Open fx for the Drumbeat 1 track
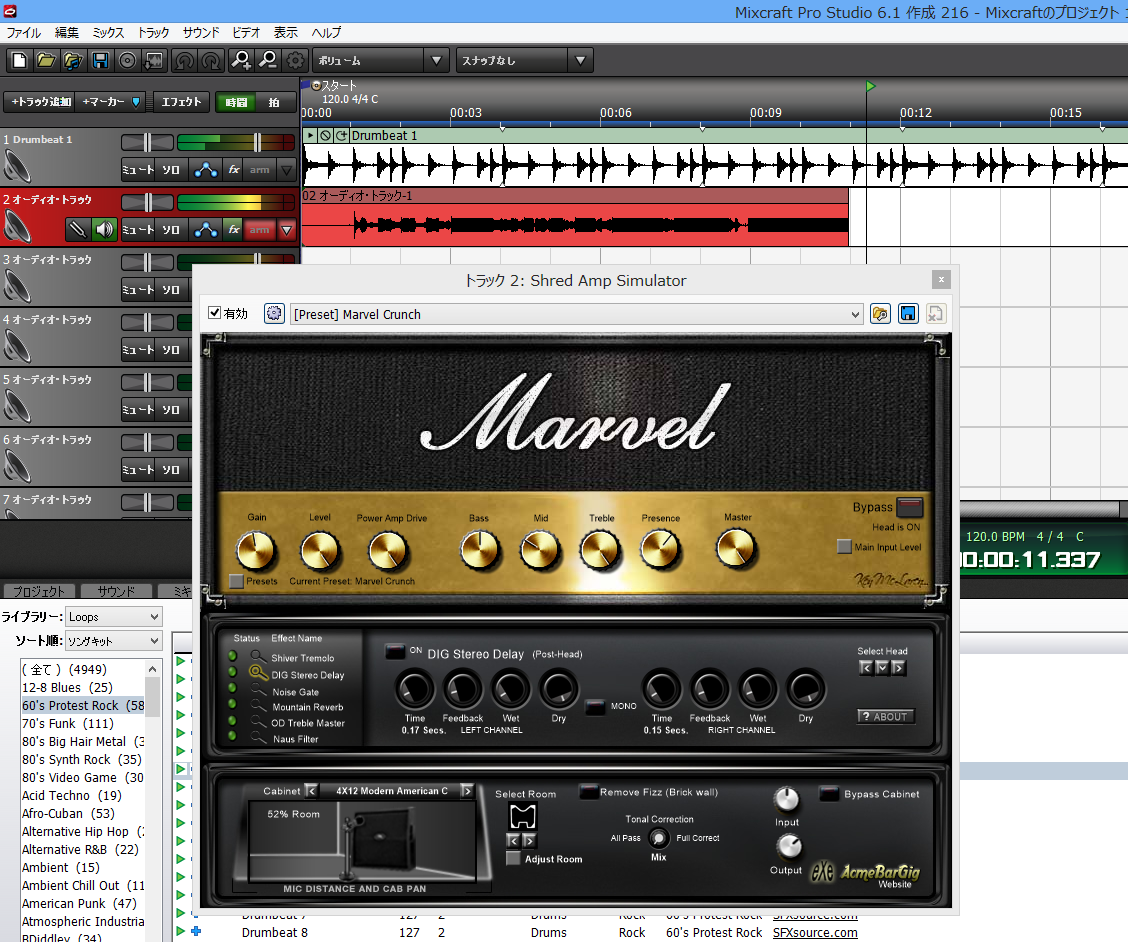1128x942 pixels. tap(234, 170)
